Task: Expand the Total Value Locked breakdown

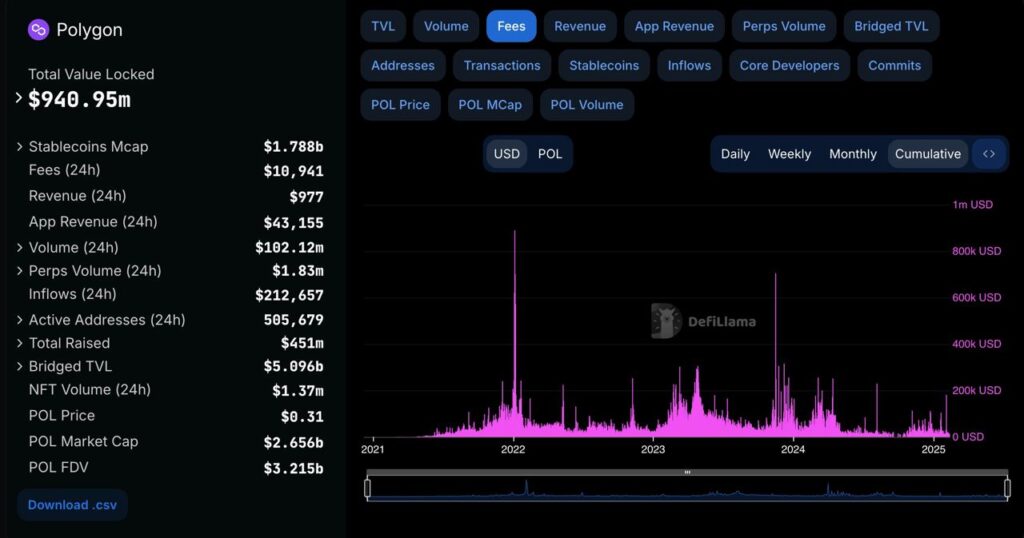Action: click(18, 99)
